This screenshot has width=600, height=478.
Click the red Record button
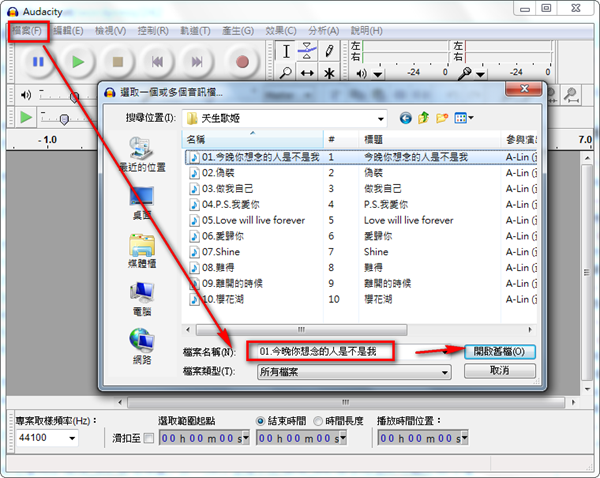pos(242,62)
